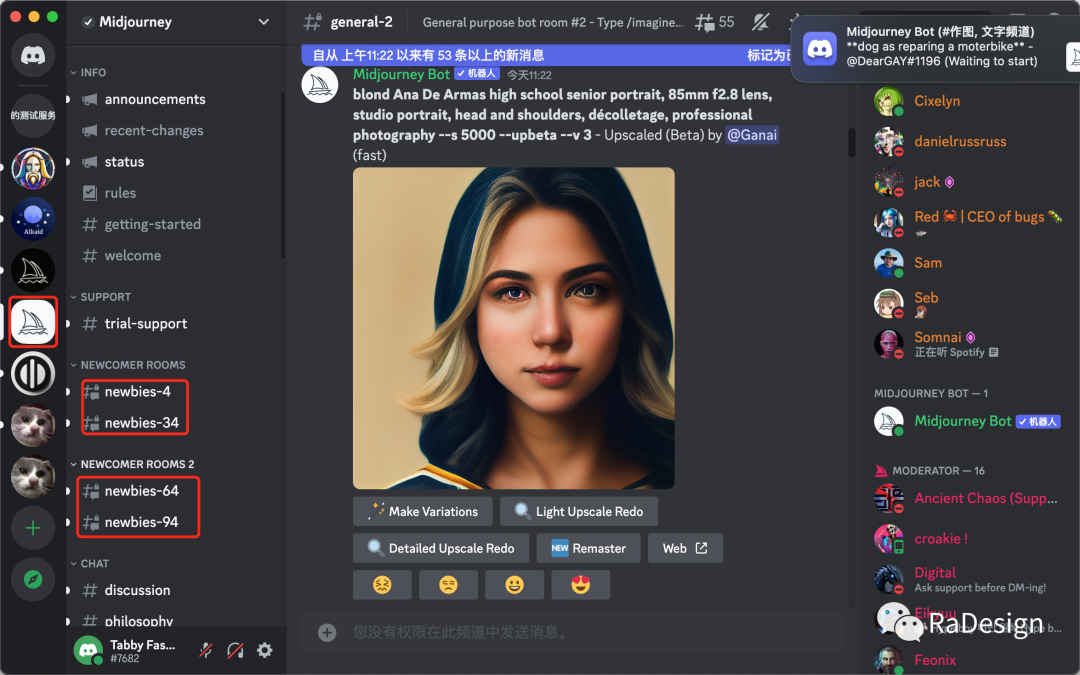Click Midjourney Bot avatar in the message
Image resolution: width=1080 pixels, height=675 pixels.
click(320, 85)
